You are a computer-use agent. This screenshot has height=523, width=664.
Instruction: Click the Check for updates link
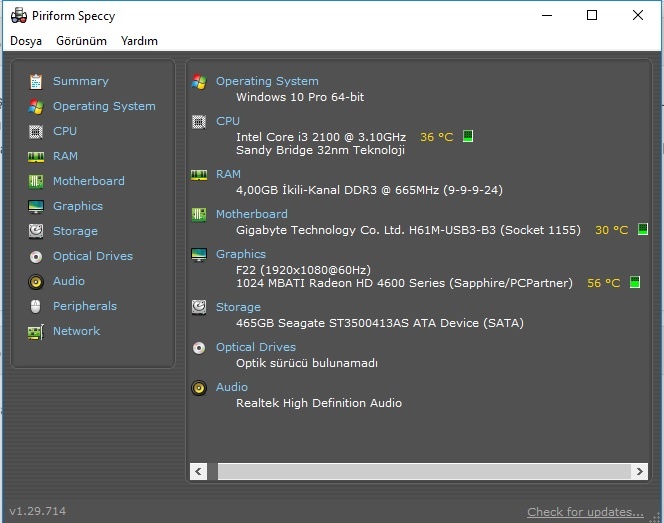pos(585,512)
